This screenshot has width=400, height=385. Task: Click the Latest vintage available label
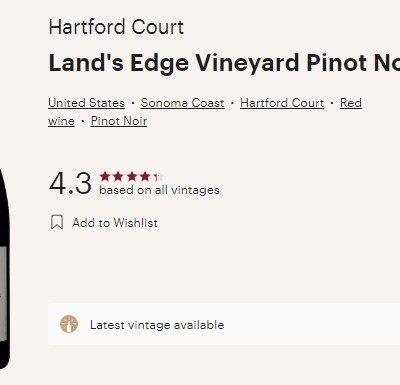pos(157,325)
